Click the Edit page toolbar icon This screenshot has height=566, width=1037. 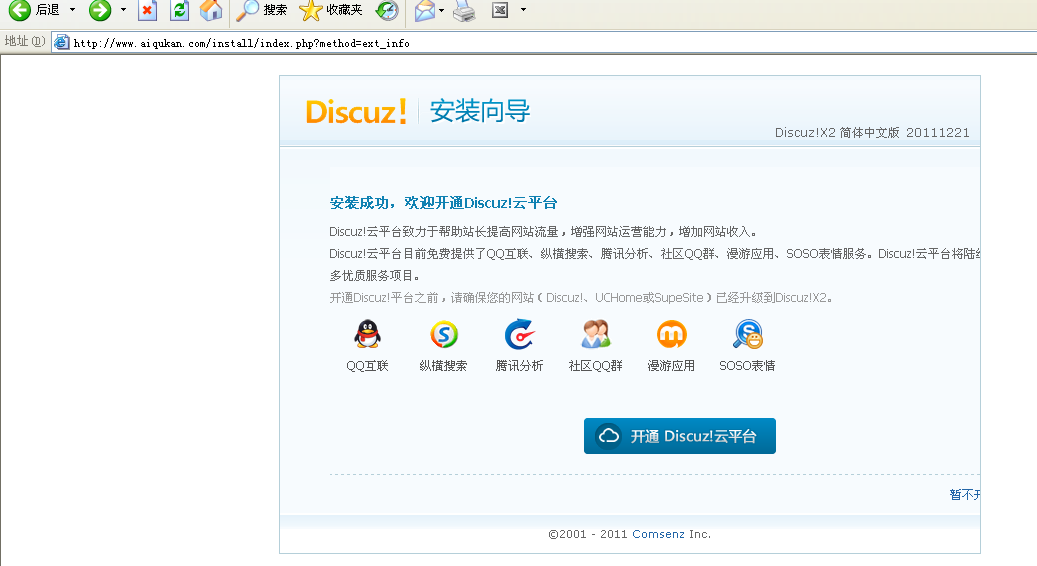tap(500, 10)
